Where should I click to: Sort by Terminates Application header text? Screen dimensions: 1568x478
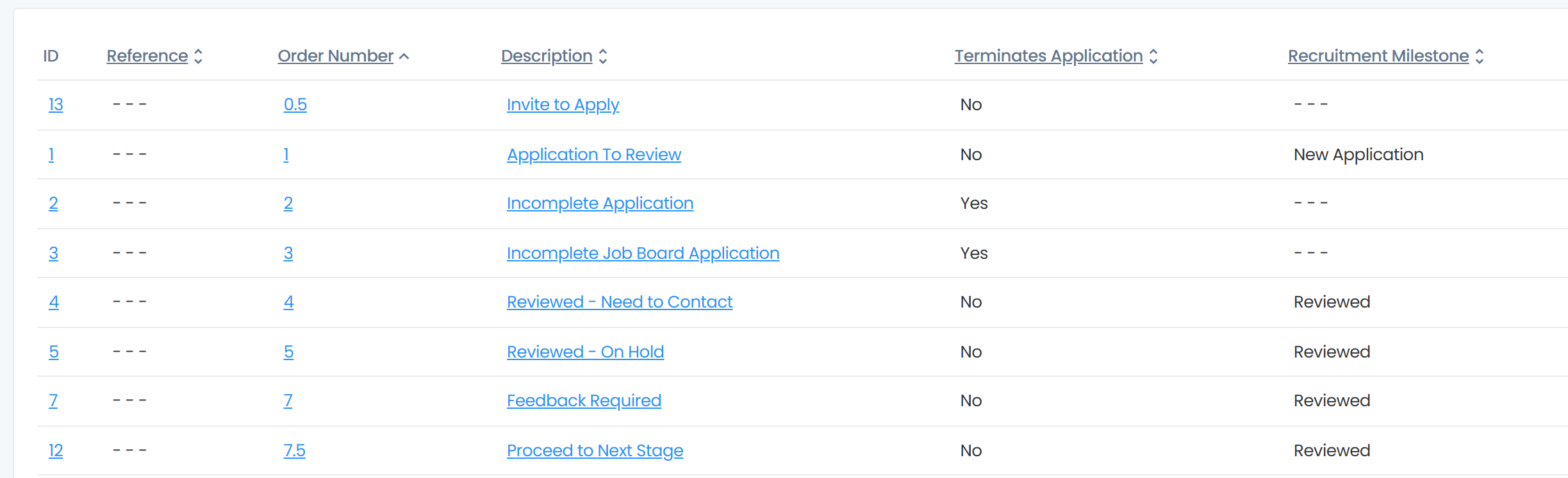point(1049,56)
